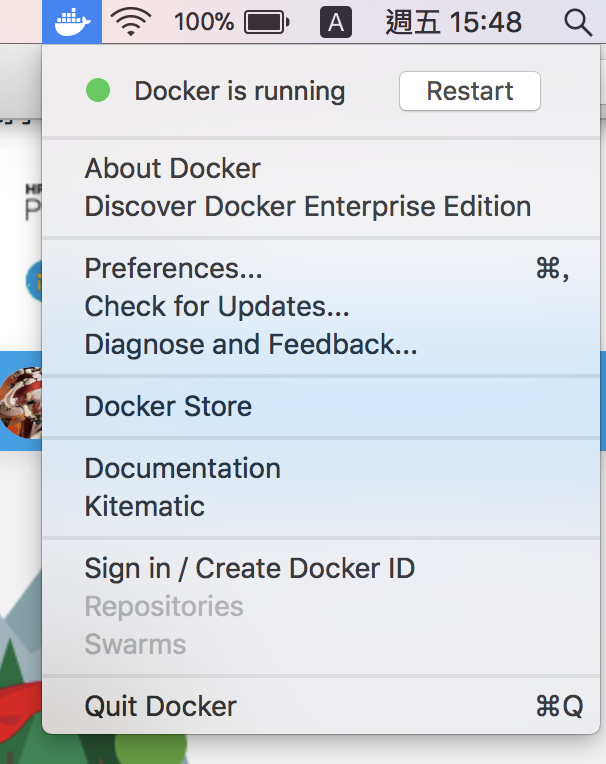Select About Docker menu item

[173, 168]
